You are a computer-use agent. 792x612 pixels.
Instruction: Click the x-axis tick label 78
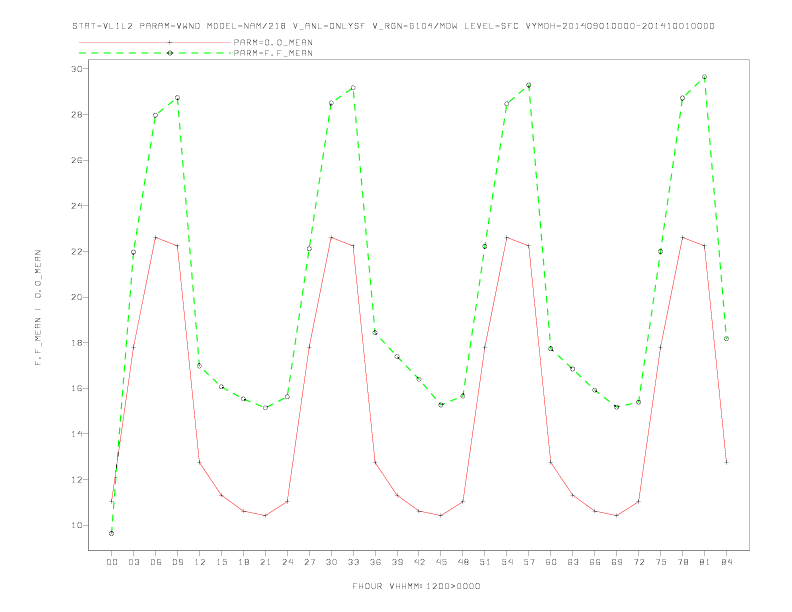[682, 562]
